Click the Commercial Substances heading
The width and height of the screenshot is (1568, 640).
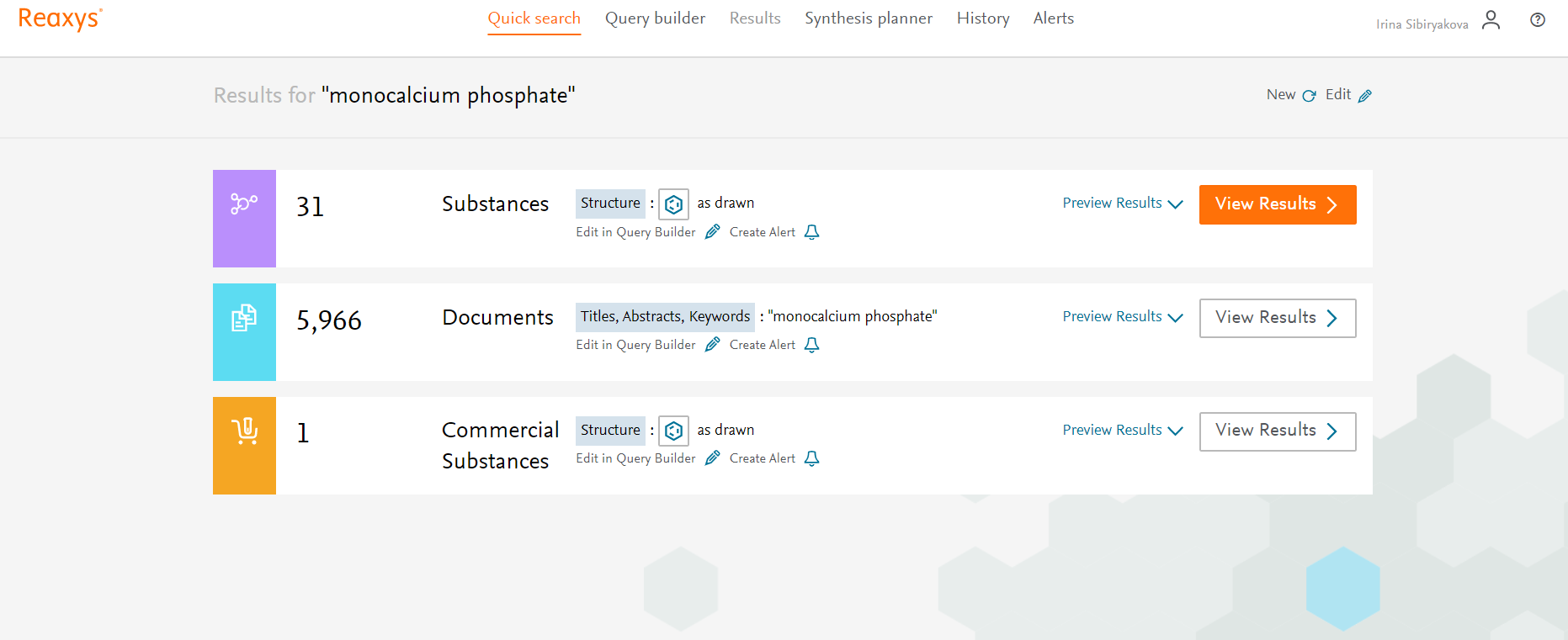coord(500,446)
